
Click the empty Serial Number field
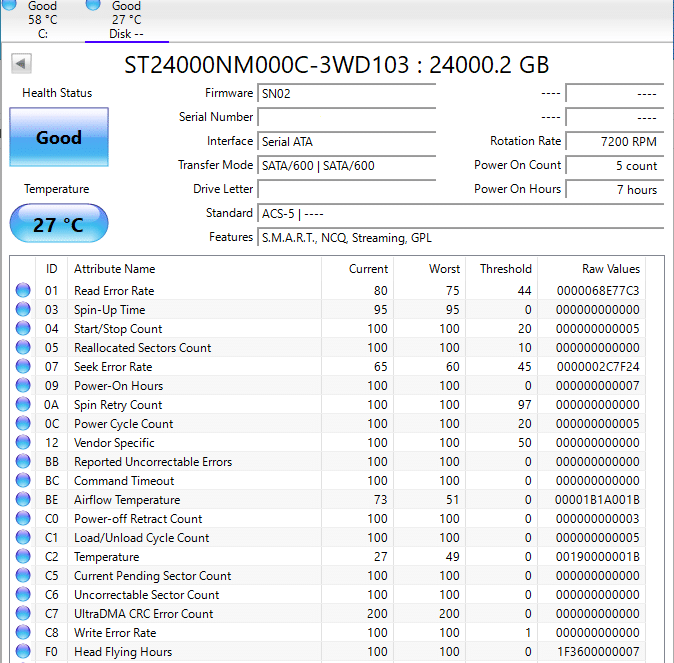(346, 117)
